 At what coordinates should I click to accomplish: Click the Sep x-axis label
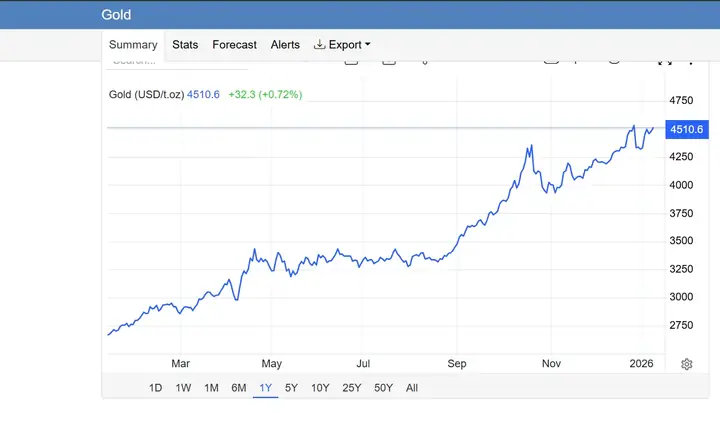tap(457, 363)
